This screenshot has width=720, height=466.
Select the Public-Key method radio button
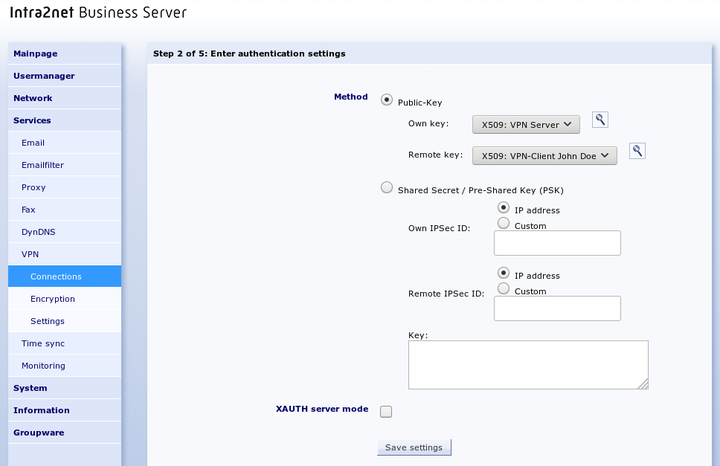pyautogui.click(x=387, y=100)
